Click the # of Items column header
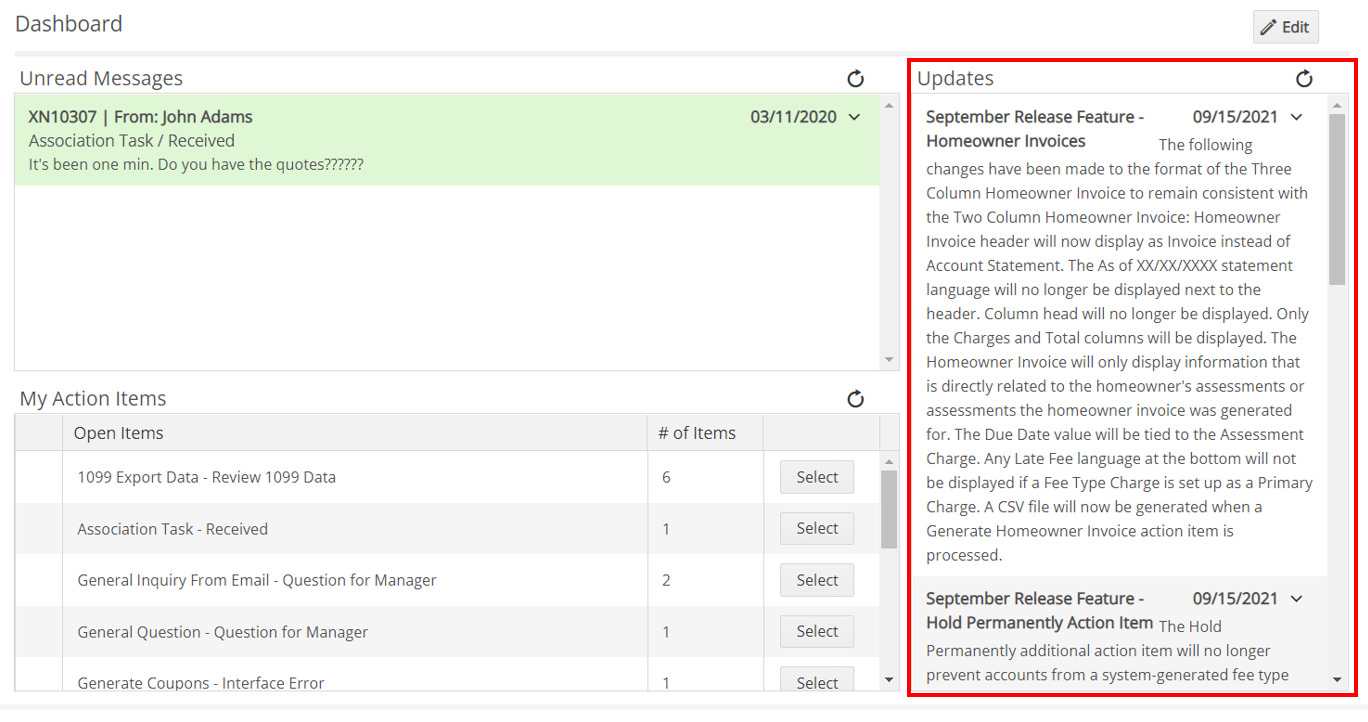 click(704, 433)
